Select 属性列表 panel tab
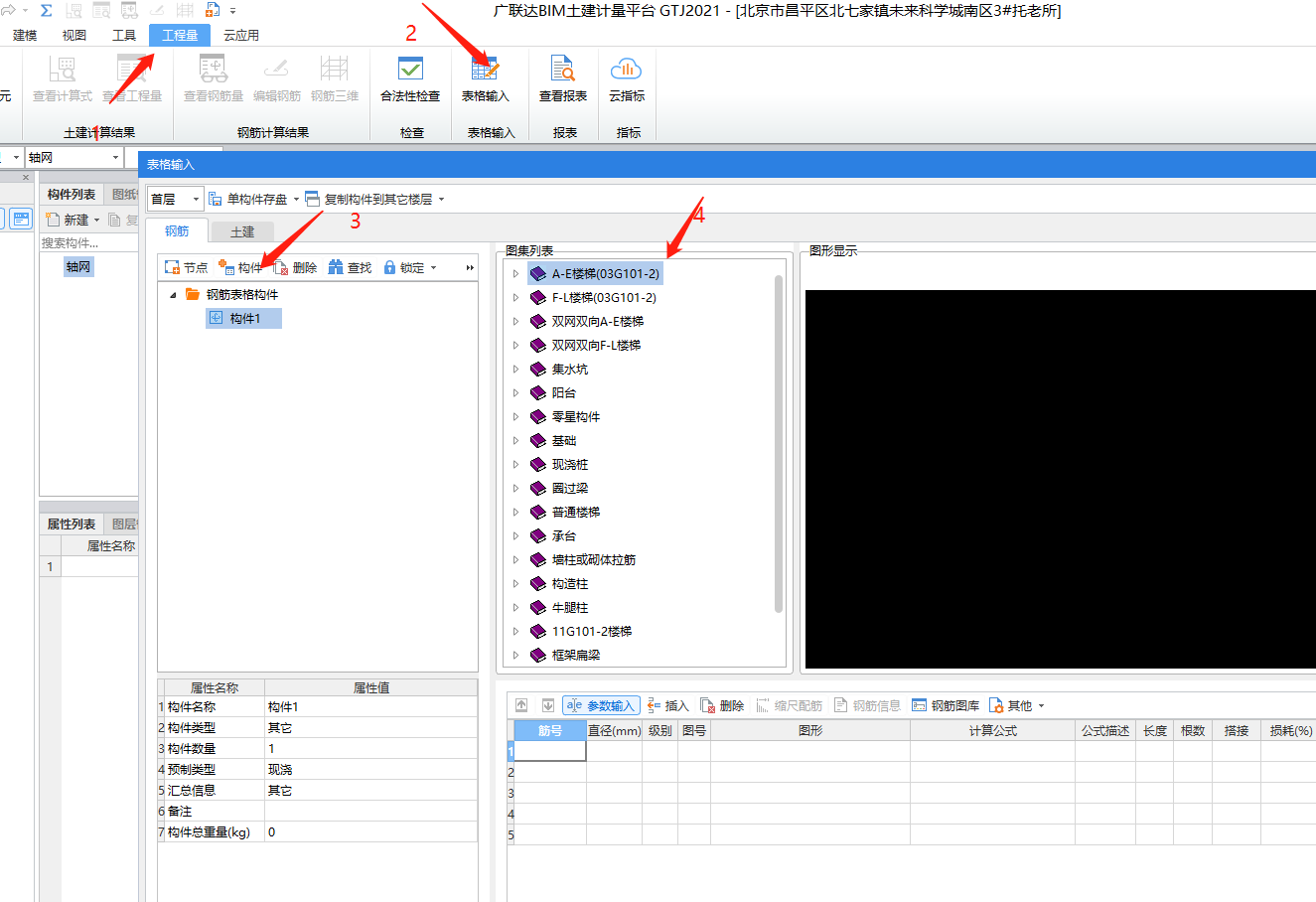The image size is (1316, 902). click(x=72, y=524)
